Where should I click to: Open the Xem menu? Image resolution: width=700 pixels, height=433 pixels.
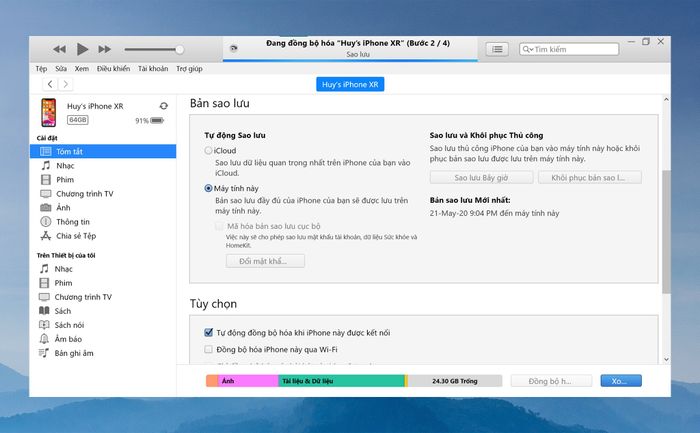(81, 68)
